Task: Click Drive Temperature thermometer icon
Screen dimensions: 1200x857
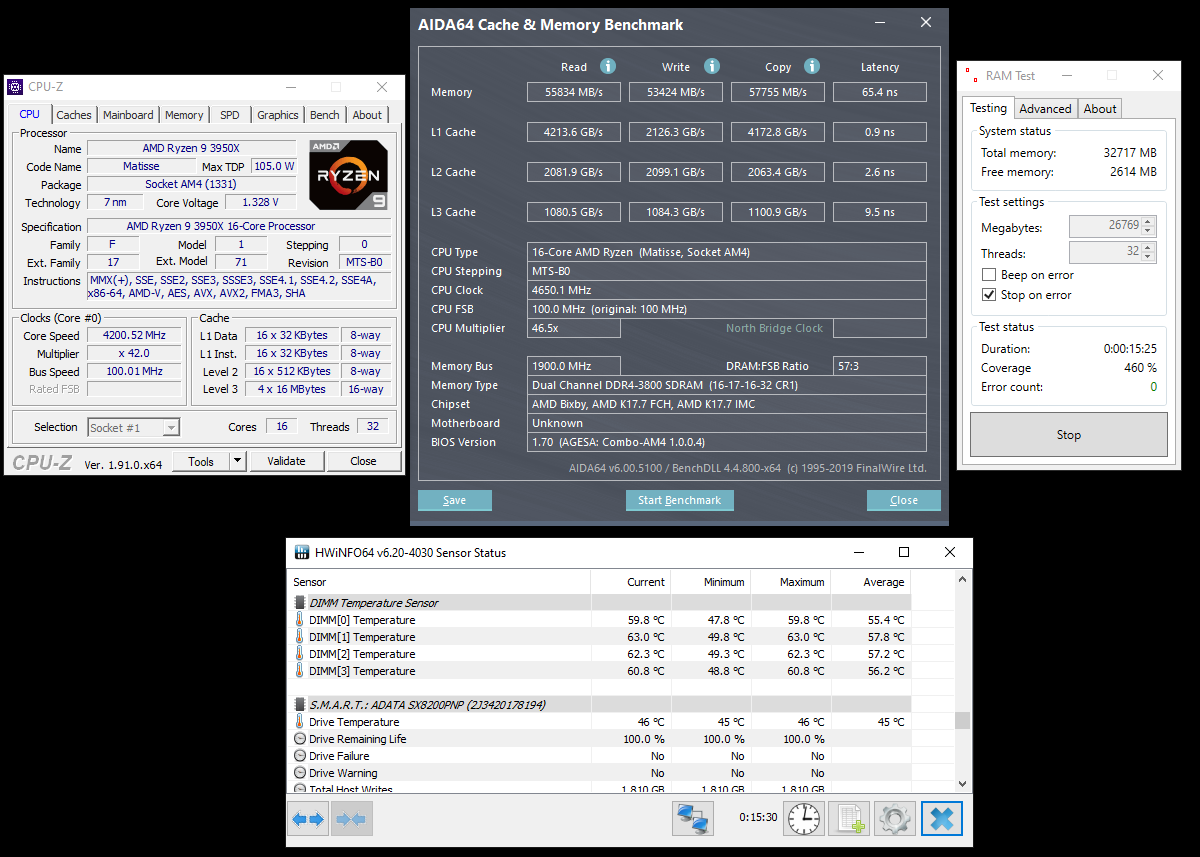Action: tap(299, 722)
